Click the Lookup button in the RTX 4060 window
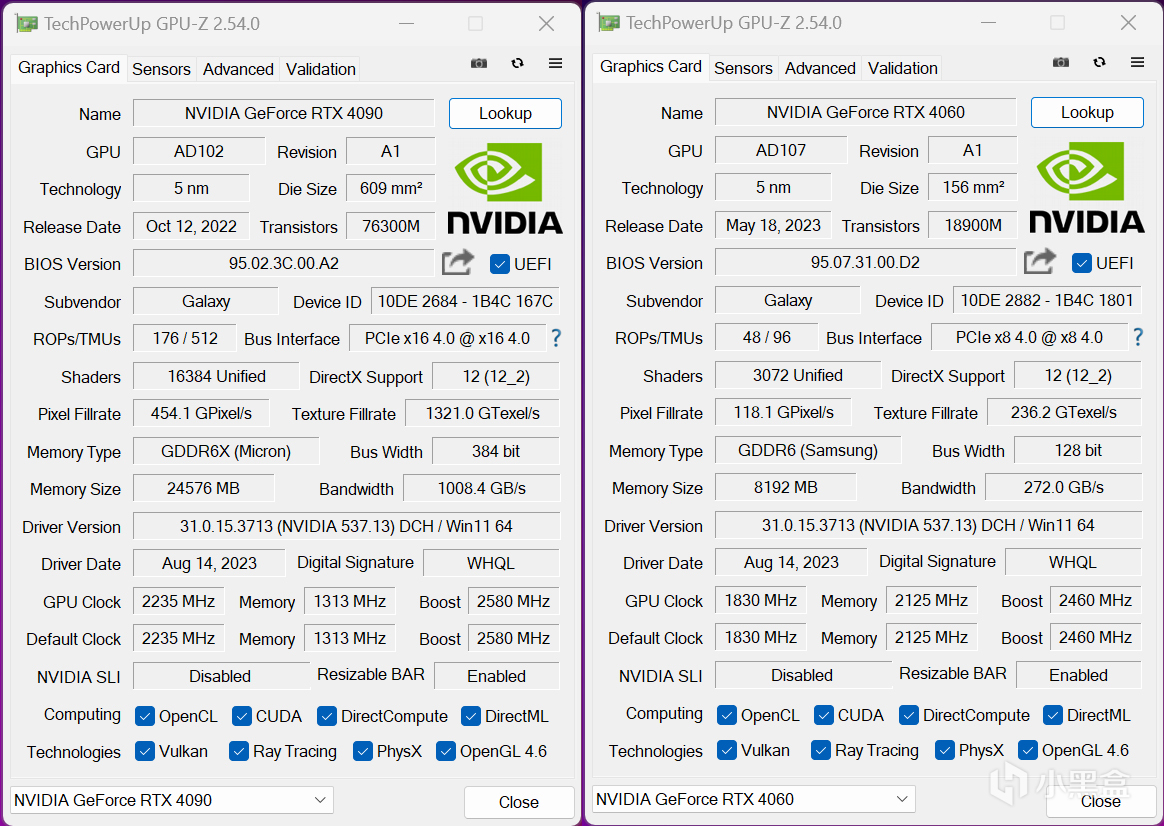This screenshot has height=826, width=1164. (x=1088, y=113)
